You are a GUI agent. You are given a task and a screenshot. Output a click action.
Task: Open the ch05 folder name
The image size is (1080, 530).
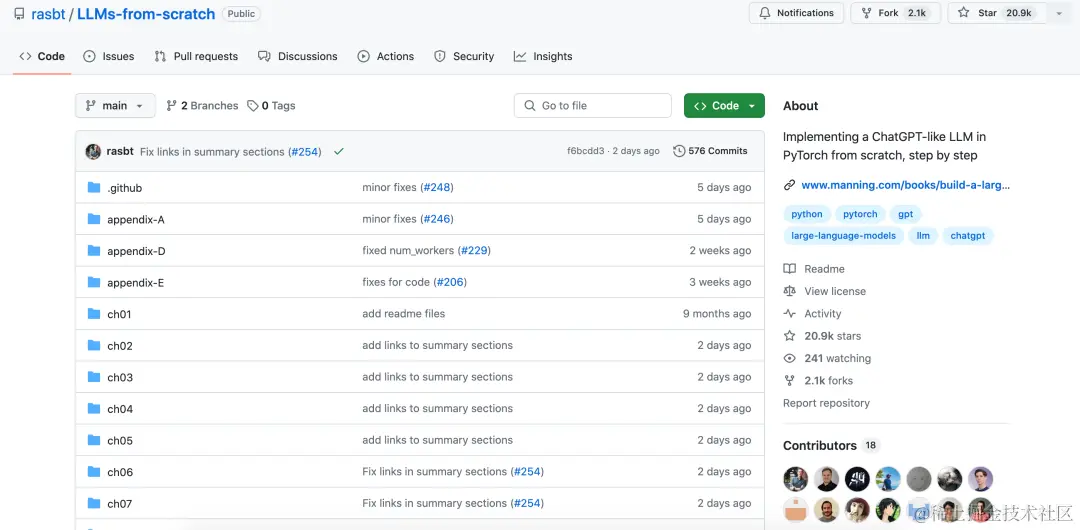click(120, 440)
